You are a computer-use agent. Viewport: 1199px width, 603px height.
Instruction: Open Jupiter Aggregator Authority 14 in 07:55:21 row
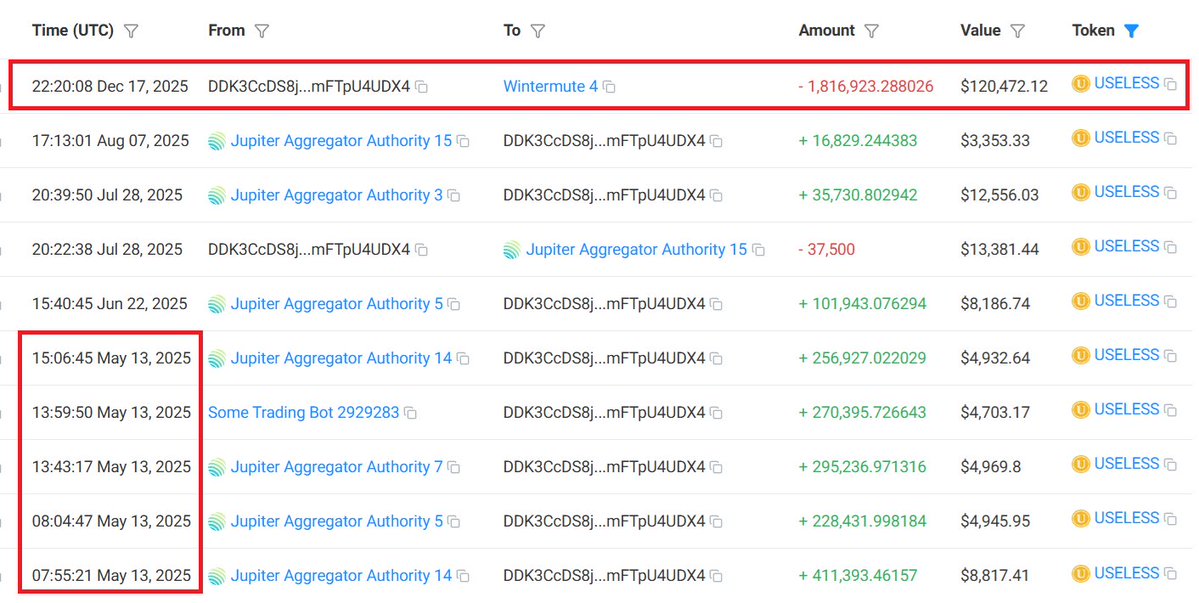pos(341,575)
